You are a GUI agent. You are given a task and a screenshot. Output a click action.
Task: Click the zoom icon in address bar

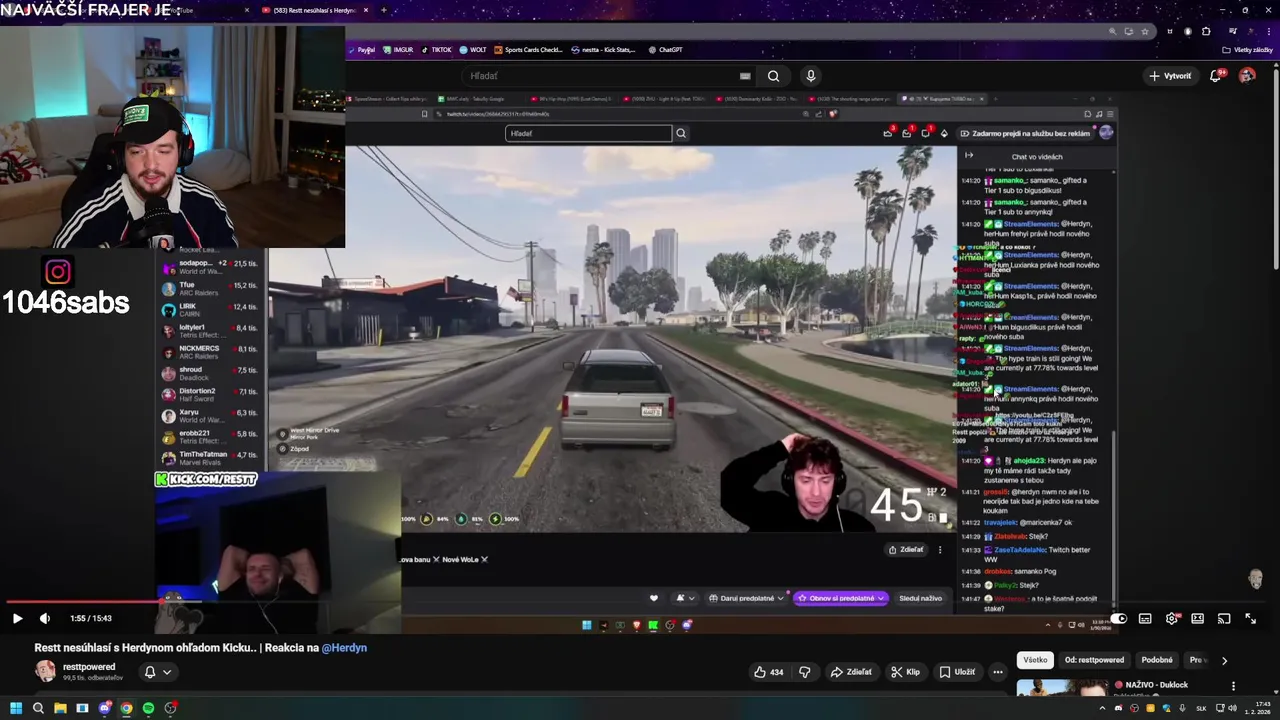coord(1112,31)
